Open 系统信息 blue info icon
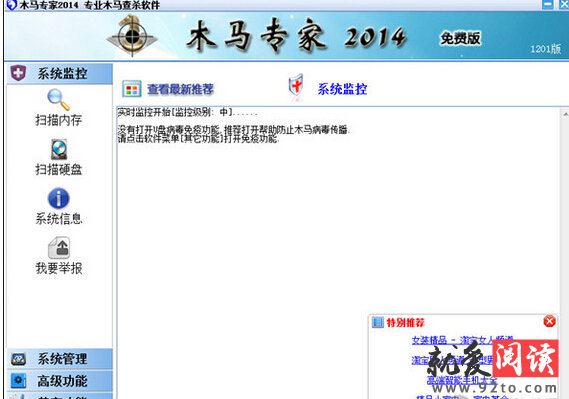 click(58, 198)
